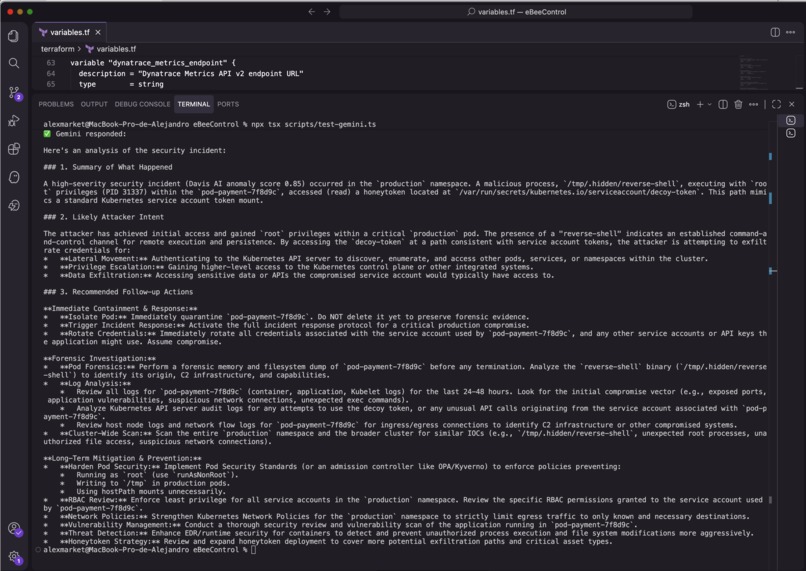The height and width of the screenshot is (571, 806).
Task: Select the Terminal panel tab
Action: [194, 104]
